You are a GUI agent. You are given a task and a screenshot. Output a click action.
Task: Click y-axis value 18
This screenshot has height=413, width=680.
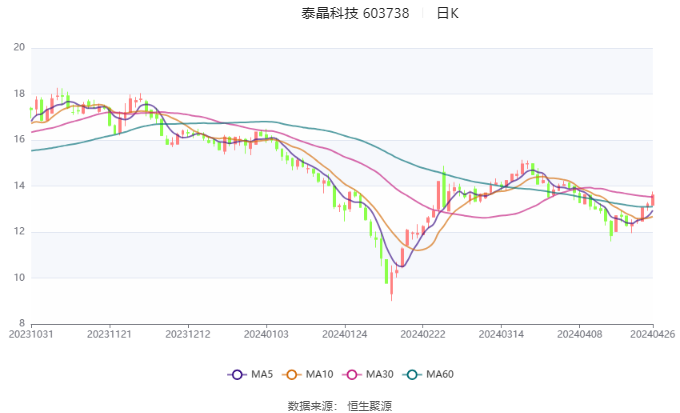tap(19, 94)
